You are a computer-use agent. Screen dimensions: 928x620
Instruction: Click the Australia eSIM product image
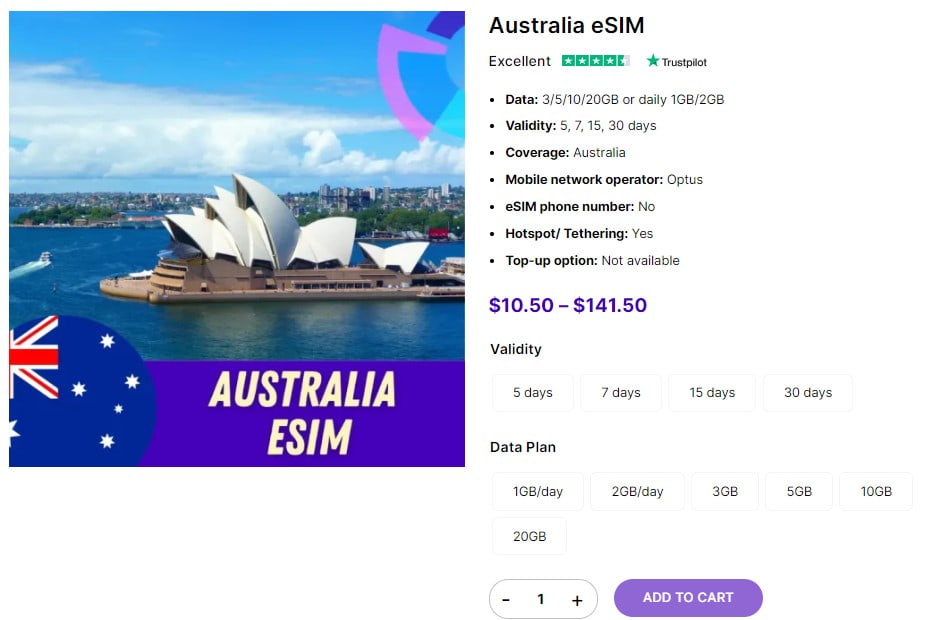point(236,238)
